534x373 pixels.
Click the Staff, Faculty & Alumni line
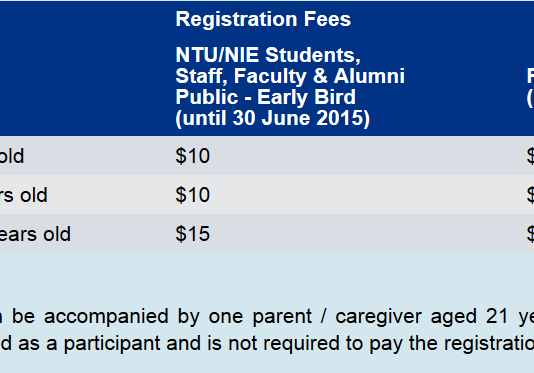[290, 76]
